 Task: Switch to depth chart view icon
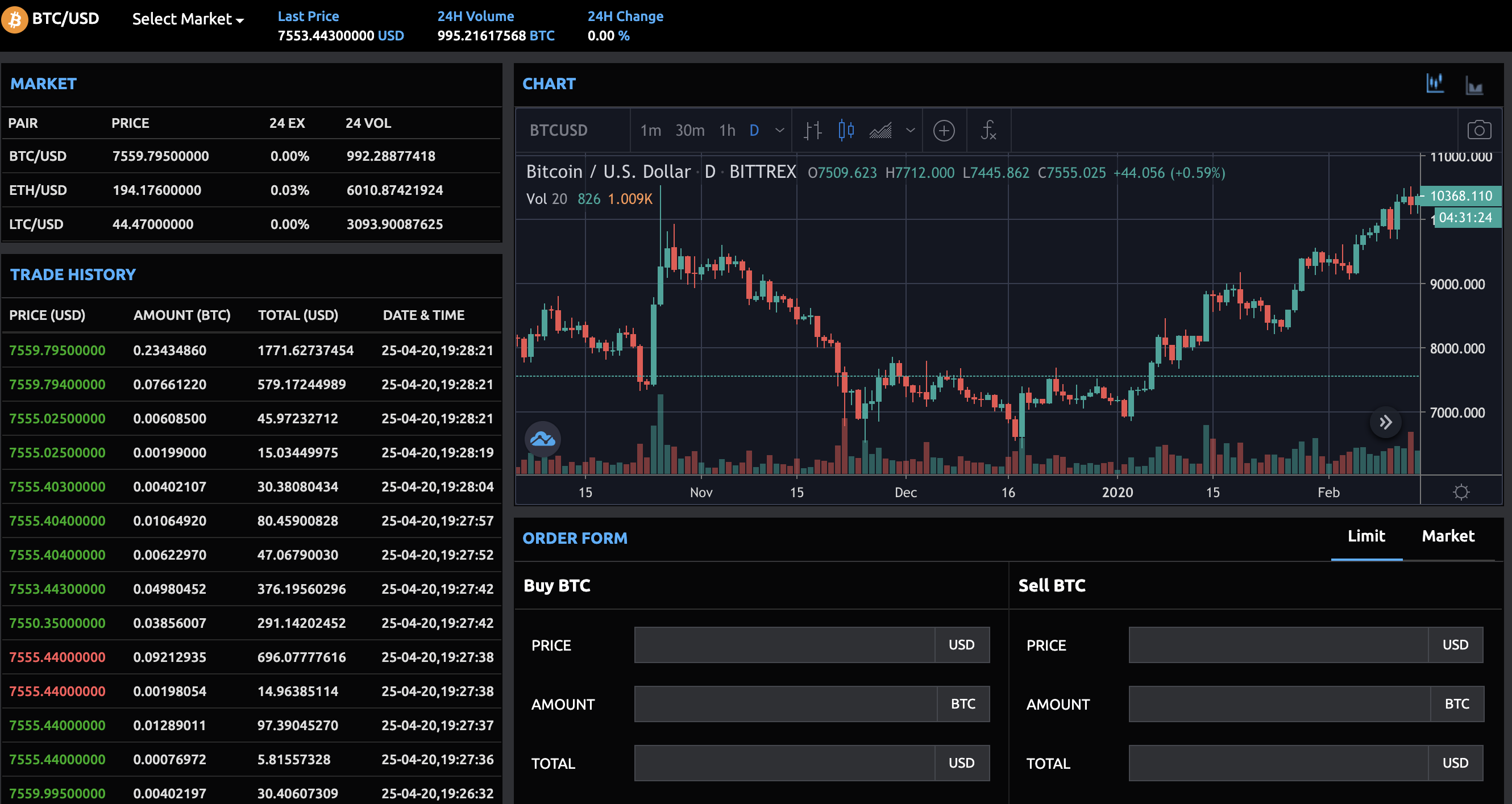(1474, 86)
